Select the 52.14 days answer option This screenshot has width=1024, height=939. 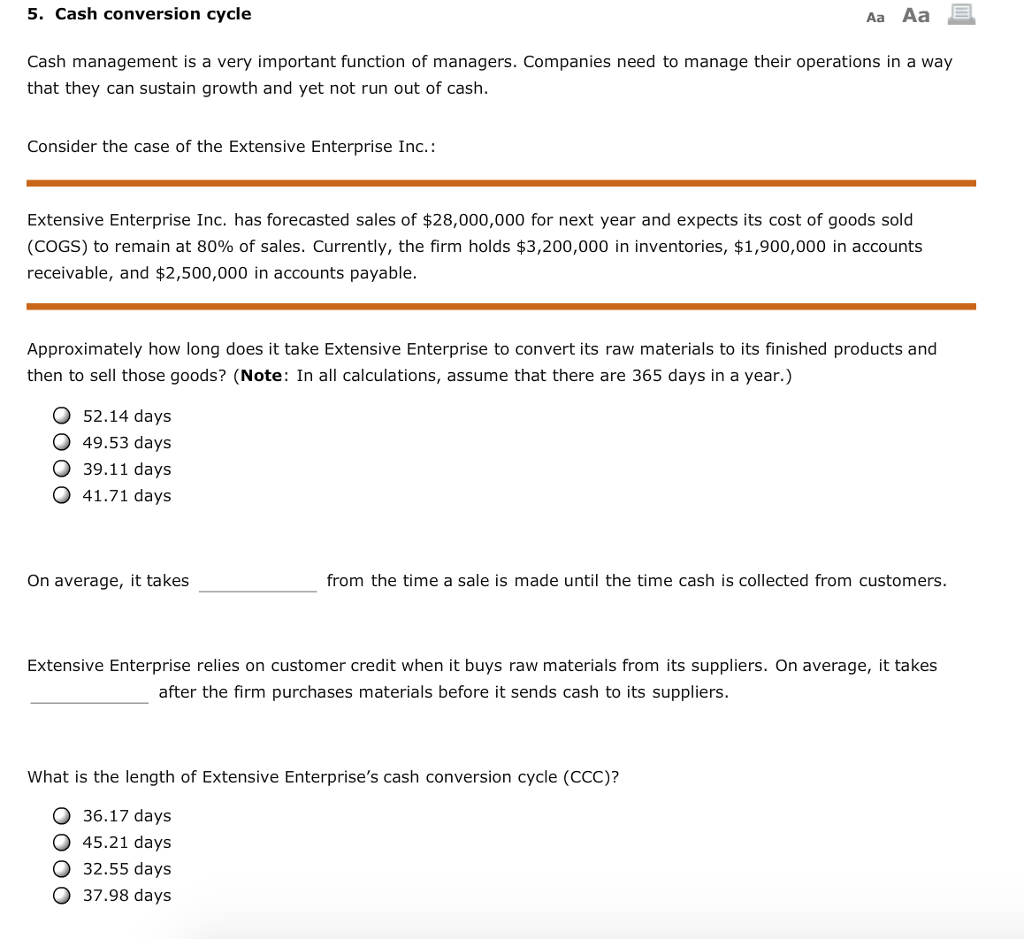[x=61, y=415]
